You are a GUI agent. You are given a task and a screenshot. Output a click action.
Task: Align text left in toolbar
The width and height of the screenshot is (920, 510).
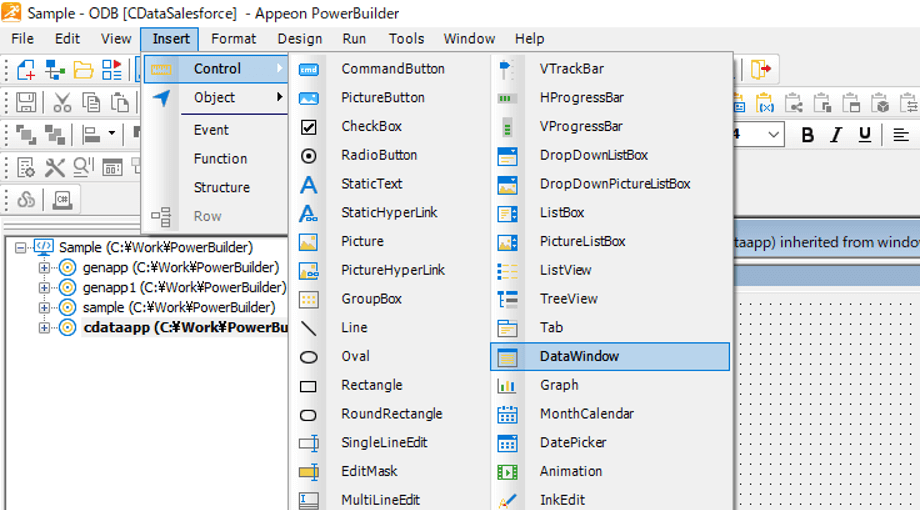coord(901,135)
